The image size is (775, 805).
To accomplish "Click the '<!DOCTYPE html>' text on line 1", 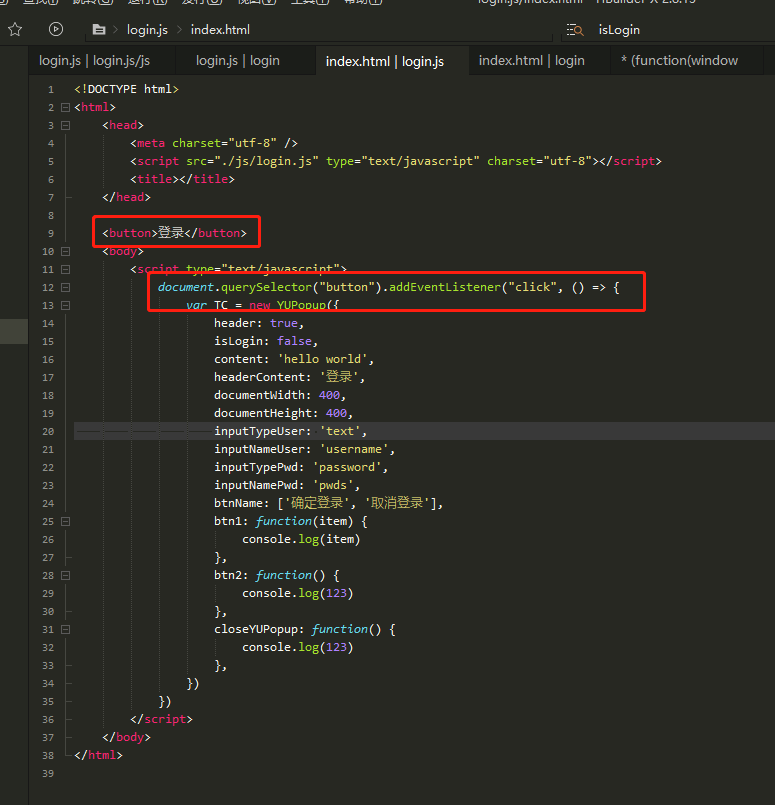I will tap(126, 89).
